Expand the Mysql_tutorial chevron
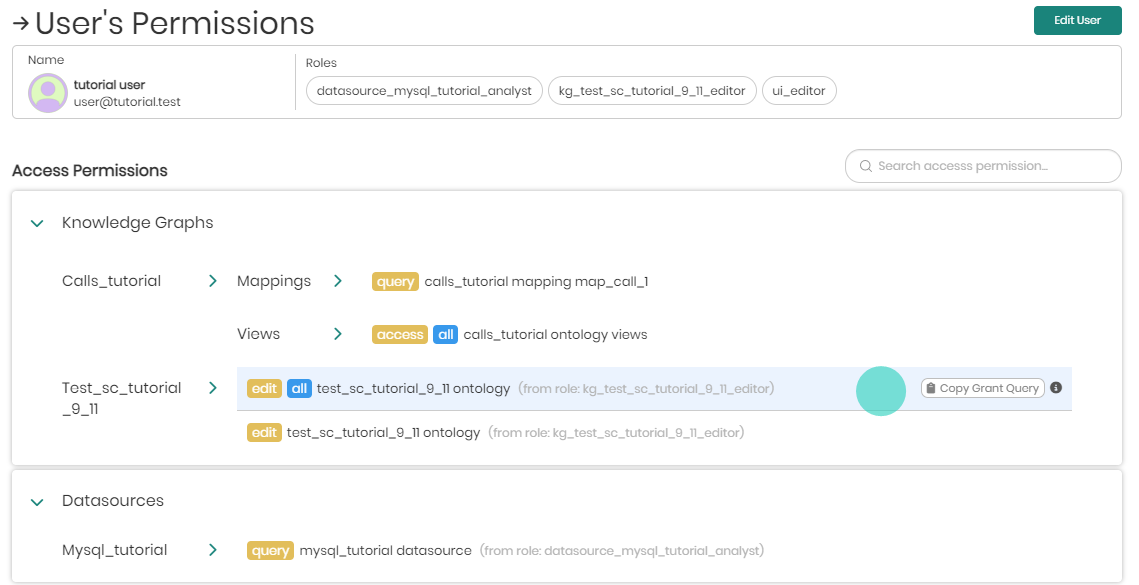 [x=213, y=550]
